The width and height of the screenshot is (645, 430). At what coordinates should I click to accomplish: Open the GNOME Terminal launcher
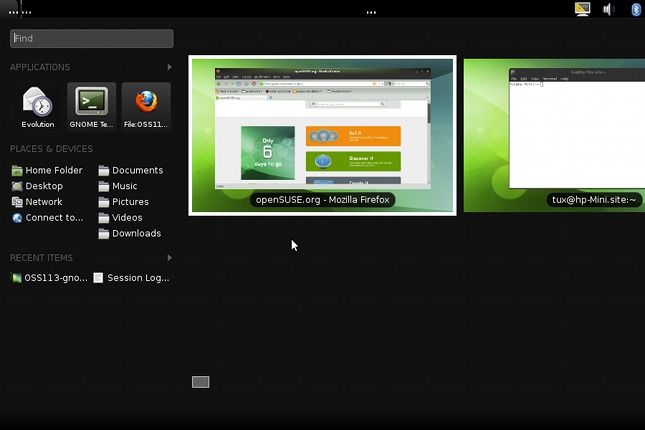pyautogui.click(x=91, y=107)
